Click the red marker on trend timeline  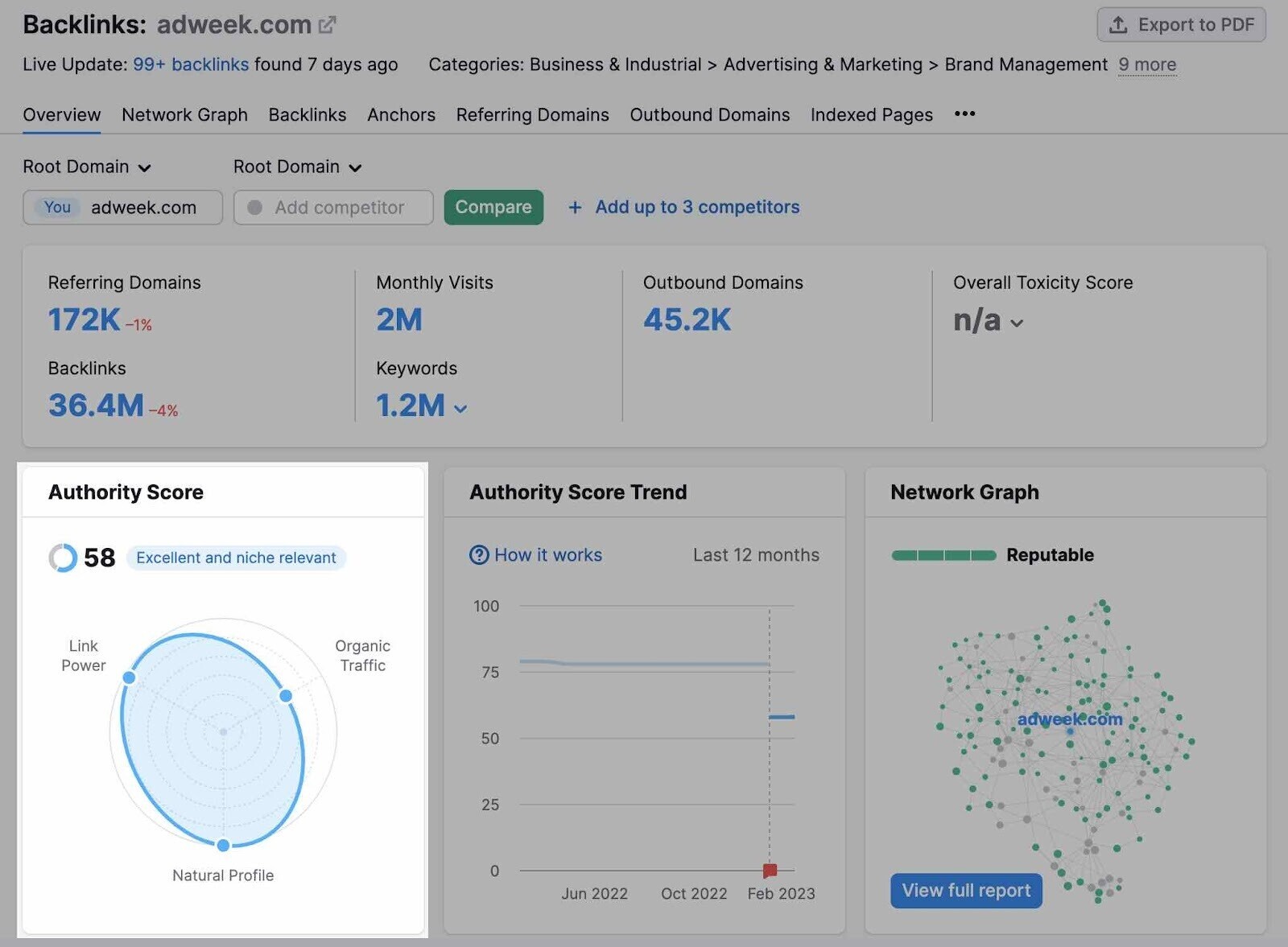(x=770, y=871)
